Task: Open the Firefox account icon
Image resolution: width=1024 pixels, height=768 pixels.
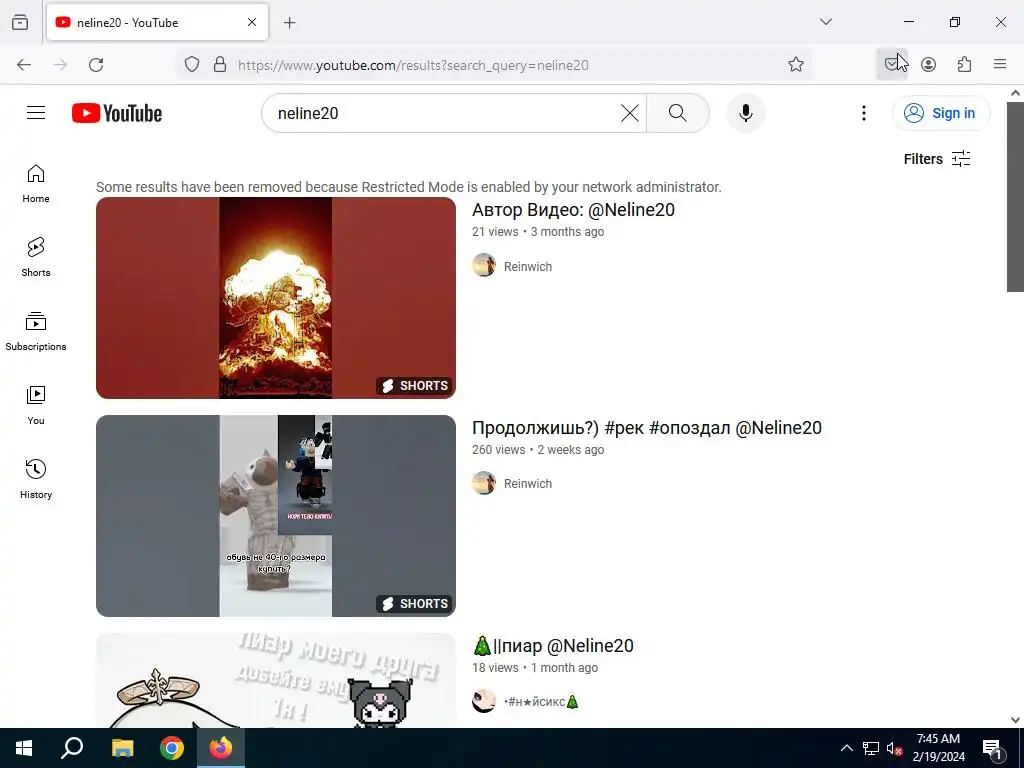Action: 928,65
